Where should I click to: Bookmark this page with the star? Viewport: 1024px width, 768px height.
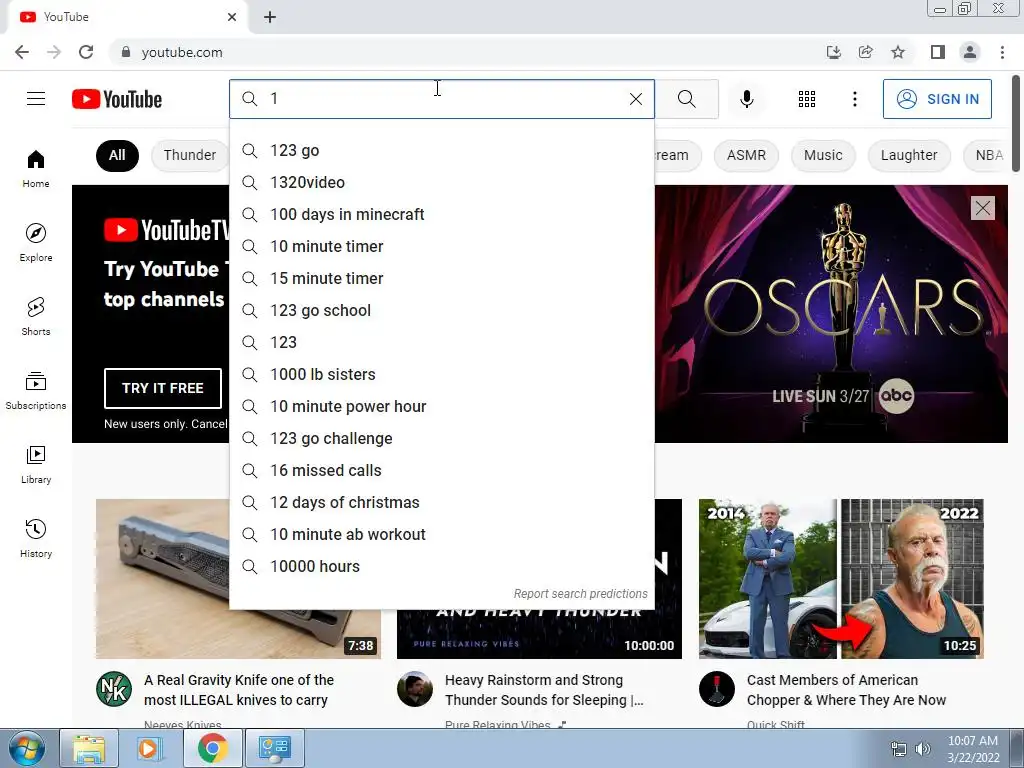[x=898, y=52]
